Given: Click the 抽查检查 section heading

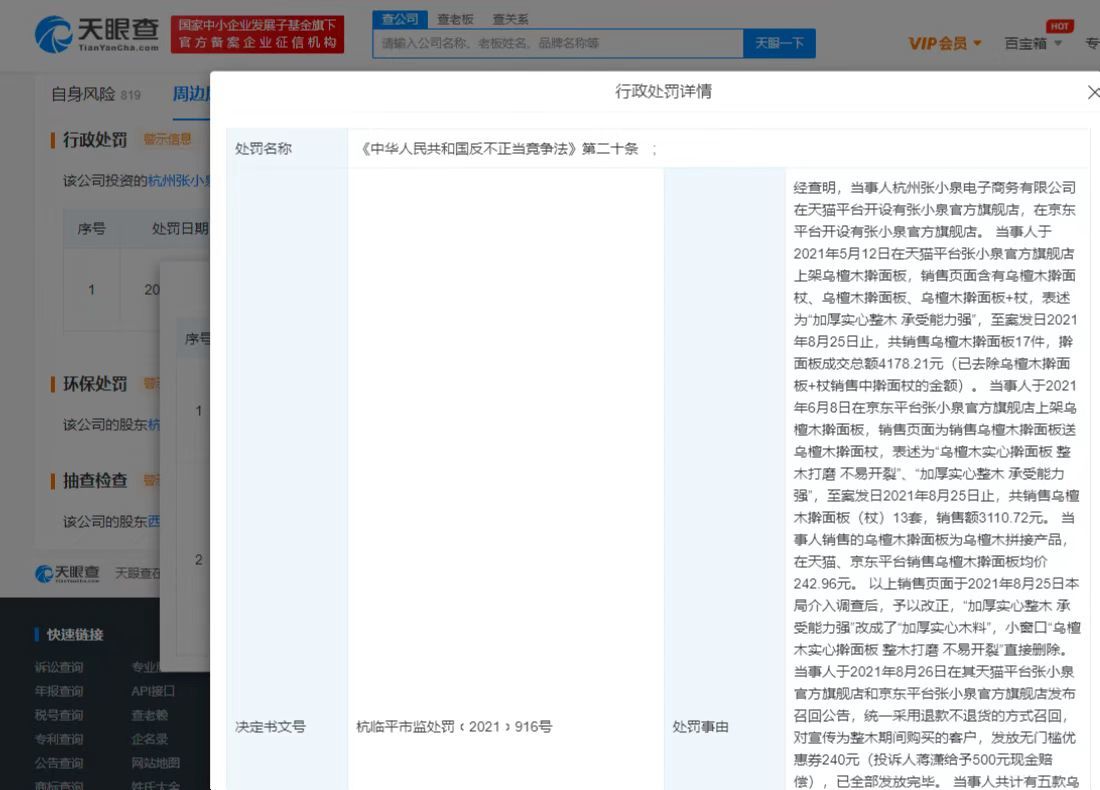Looking at the screenshot, I should click(95, 481).
